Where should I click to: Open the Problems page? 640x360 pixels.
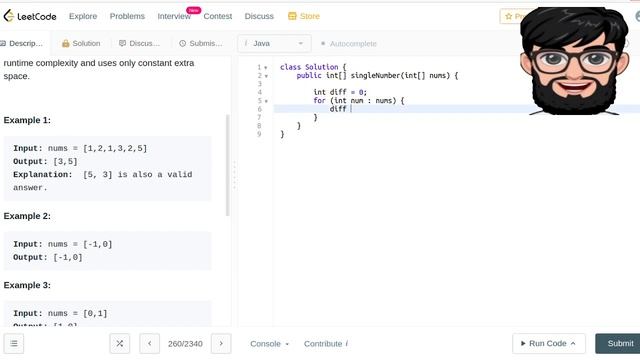[127, 16]
